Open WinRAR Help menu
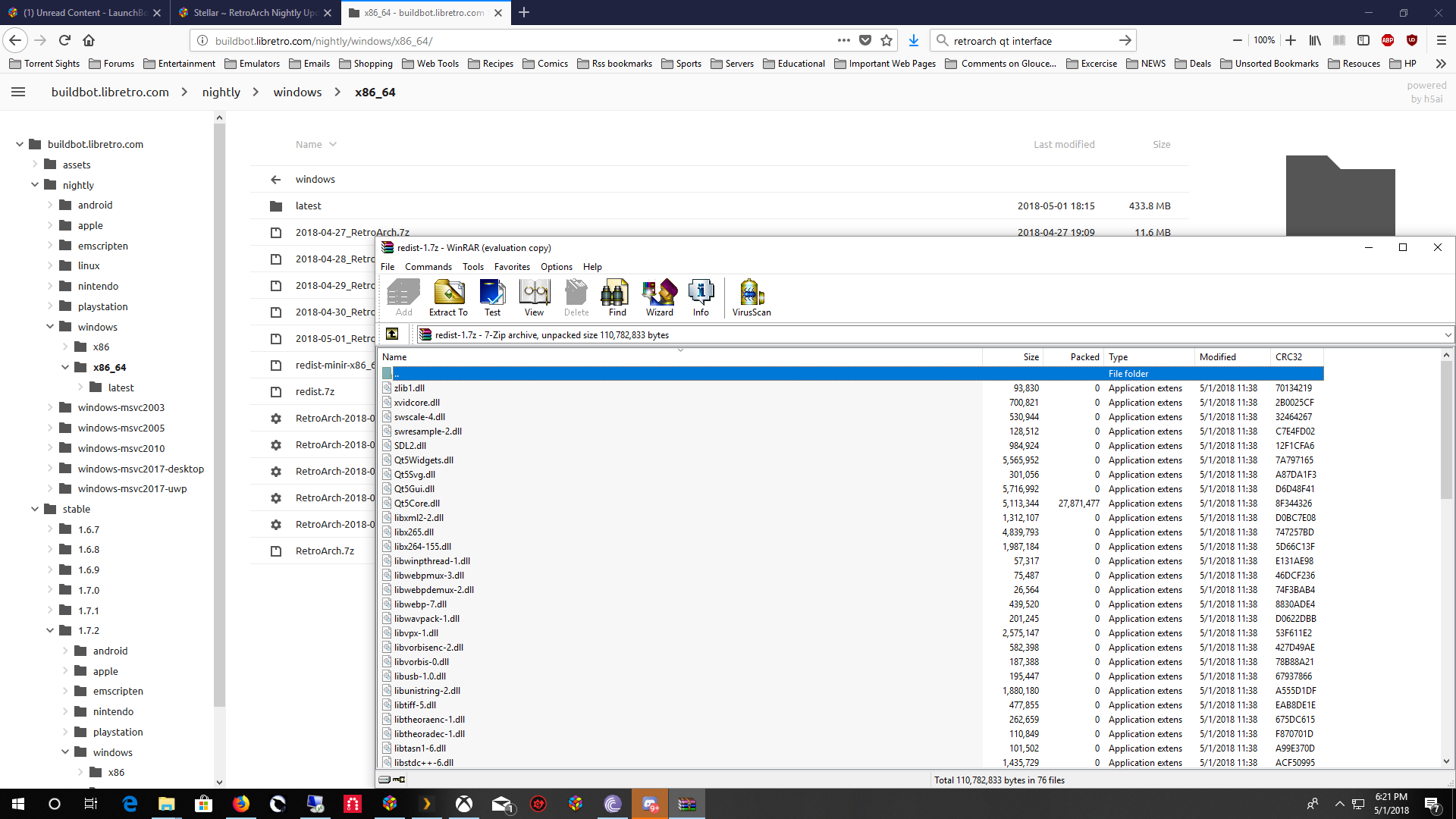1456x819 pixels. (x=592, y=267)
